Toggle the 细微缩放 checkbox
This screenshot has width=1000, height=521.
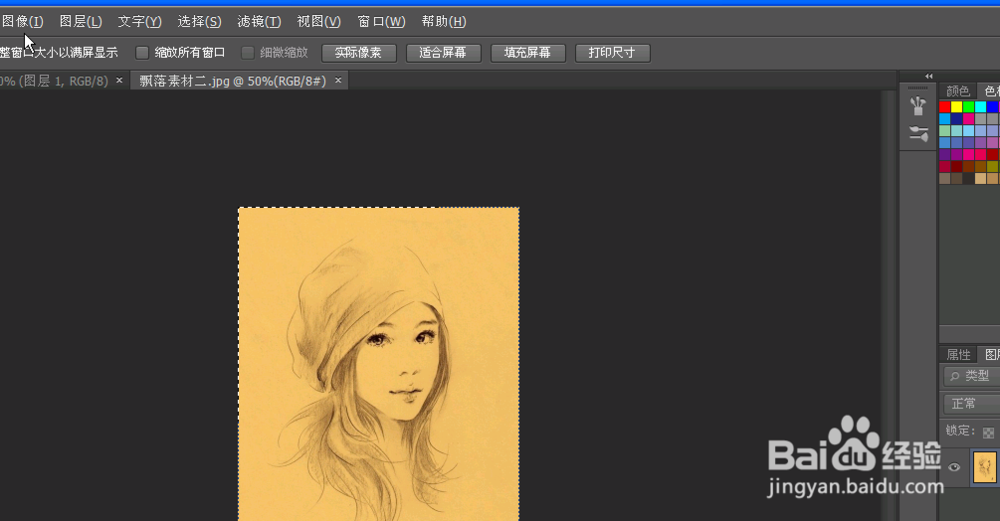[x=247, y=53]
